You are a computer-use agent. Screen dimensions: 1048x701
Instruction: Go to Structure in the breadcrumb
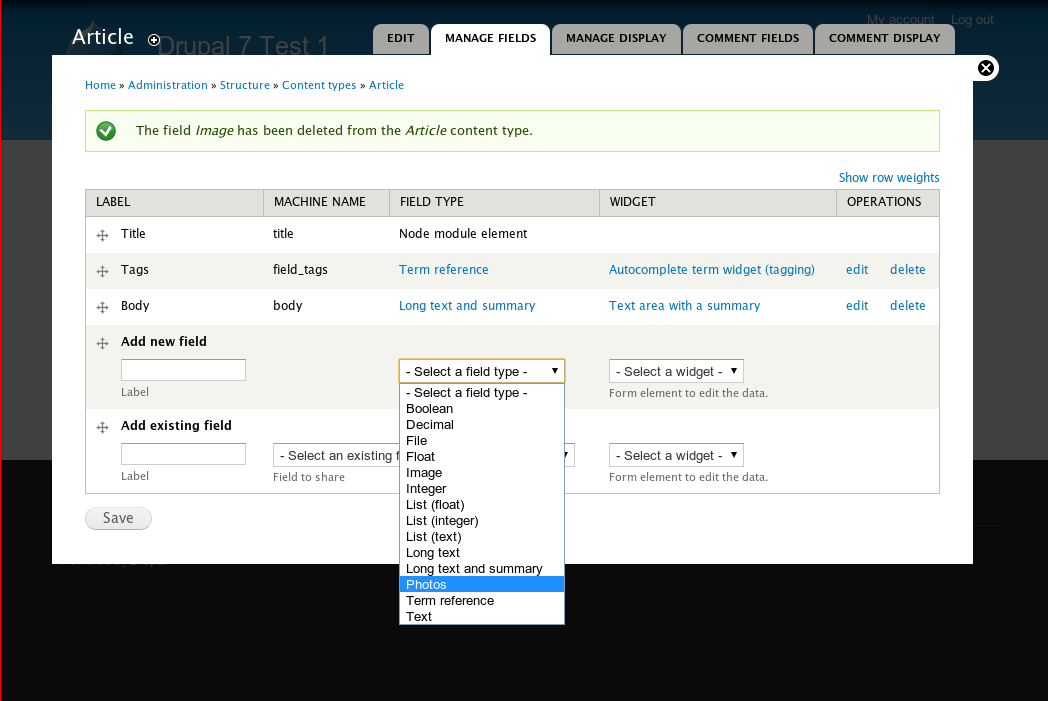[245, 86]
